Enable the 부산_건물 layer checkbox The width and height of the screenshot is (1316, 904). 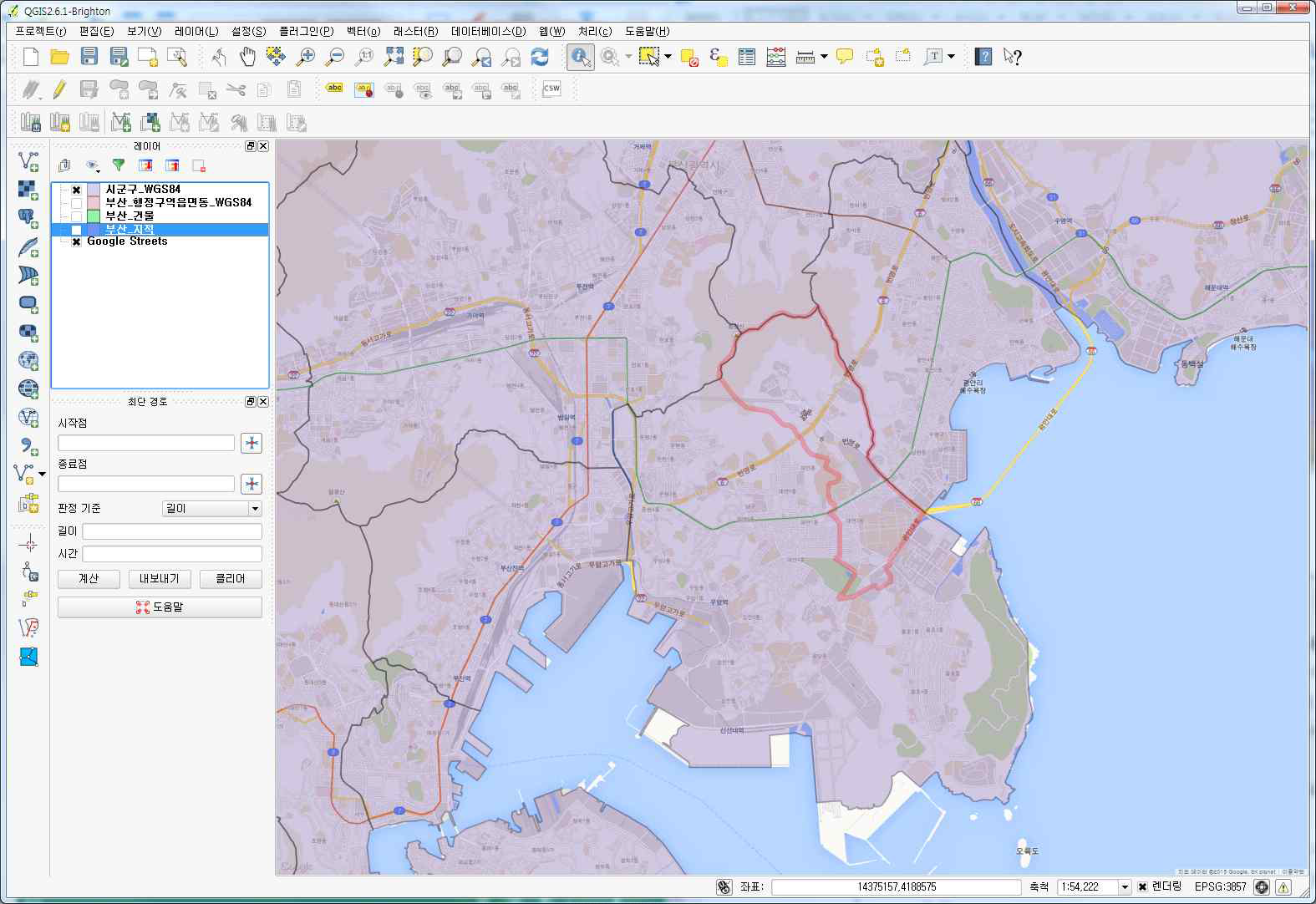76,216
